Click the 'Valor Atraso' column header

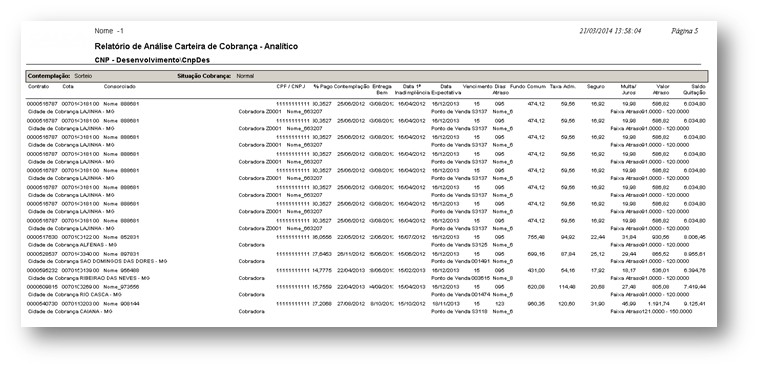coord(662,89)
